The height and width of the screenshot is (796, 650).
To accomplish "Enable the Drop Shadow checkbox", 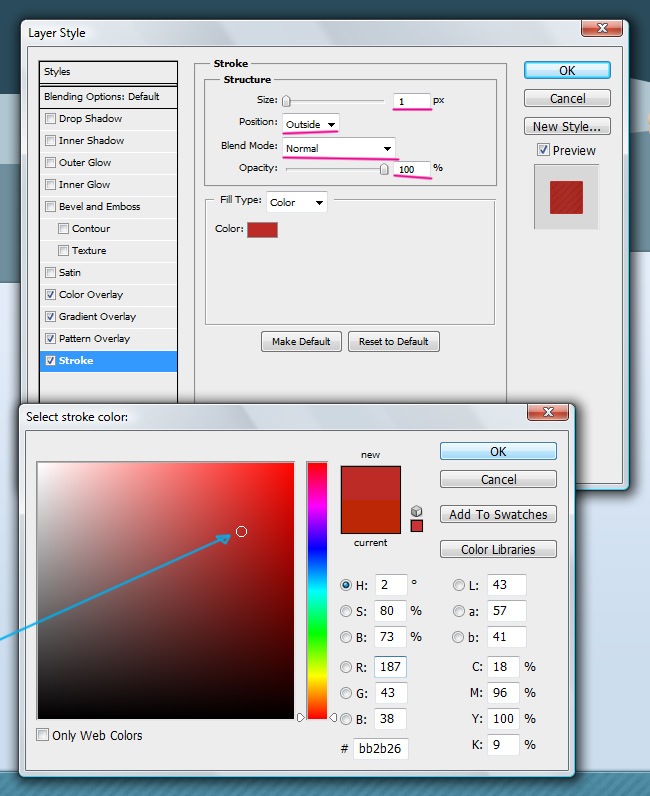I will (51, 119).
